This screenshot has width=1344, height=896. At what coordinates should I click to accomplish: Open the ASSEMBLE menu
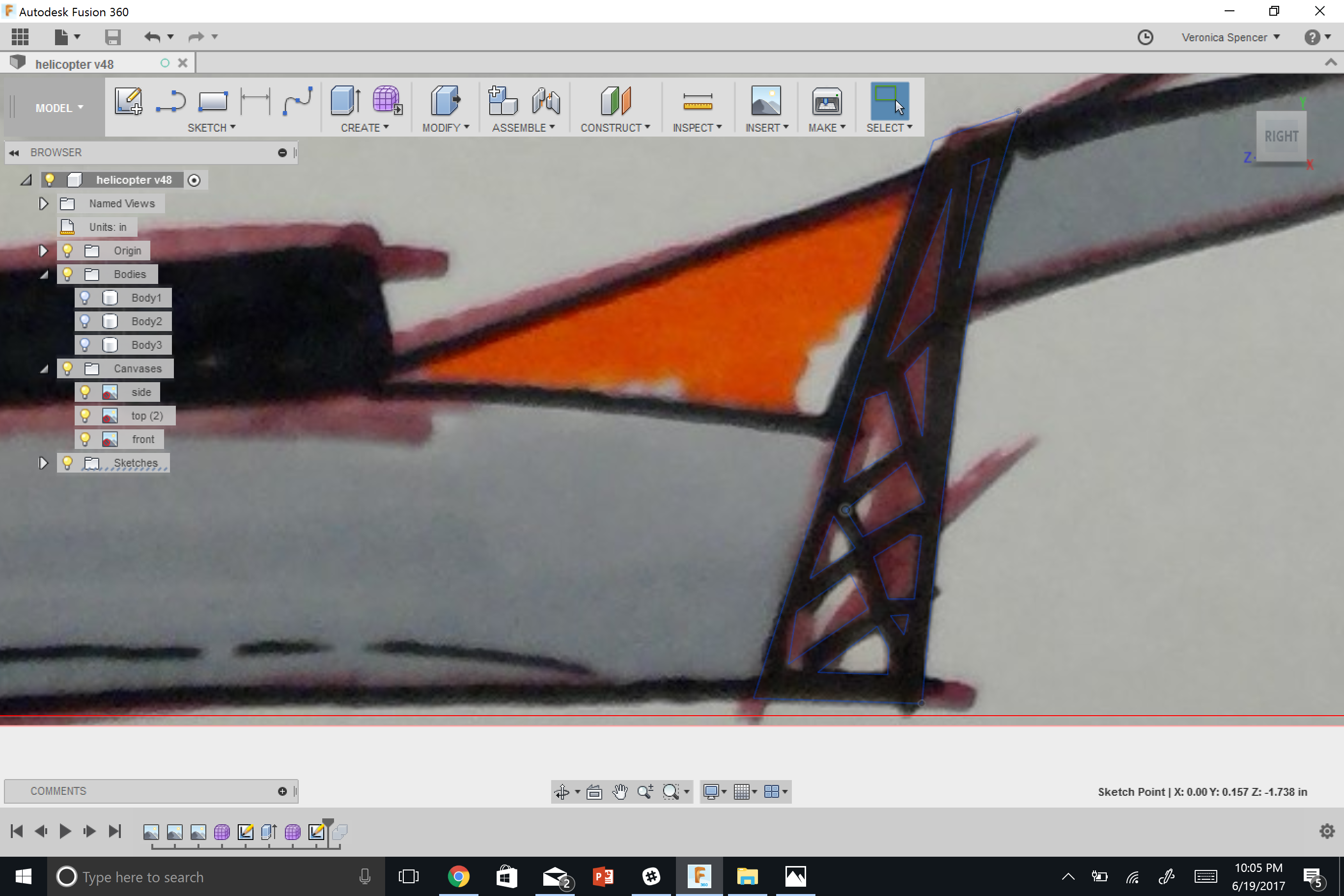click(x=524, y=127)
